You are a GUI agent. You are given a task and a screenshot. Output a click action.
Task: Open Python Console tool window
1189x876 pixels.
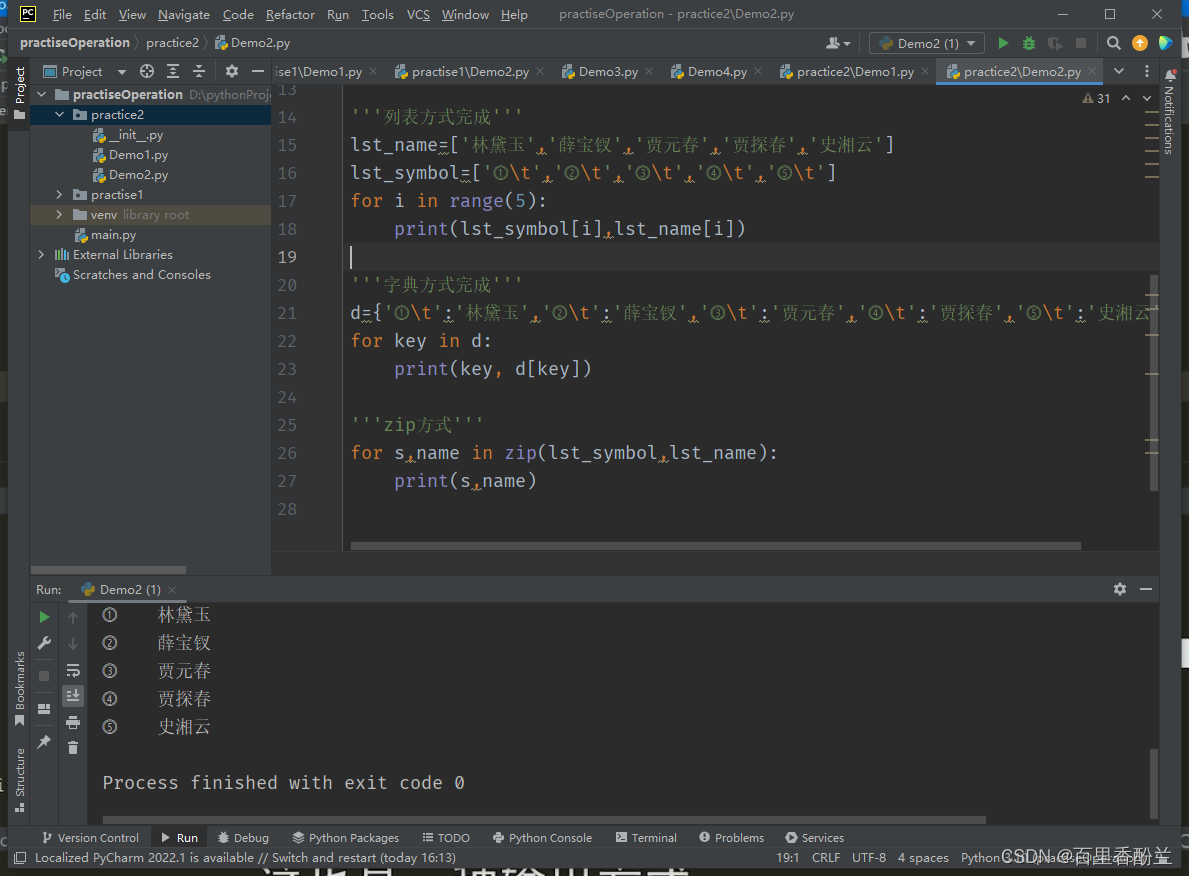coord(543,837)
